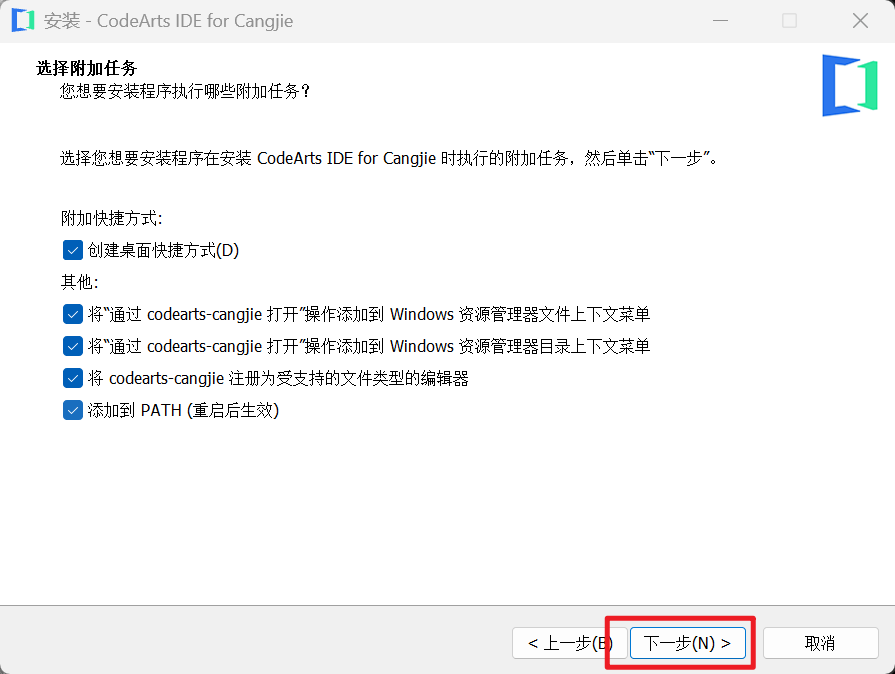Click the large CodeArts logo beside the heading
895x674 pixels.
coord(849,85)
